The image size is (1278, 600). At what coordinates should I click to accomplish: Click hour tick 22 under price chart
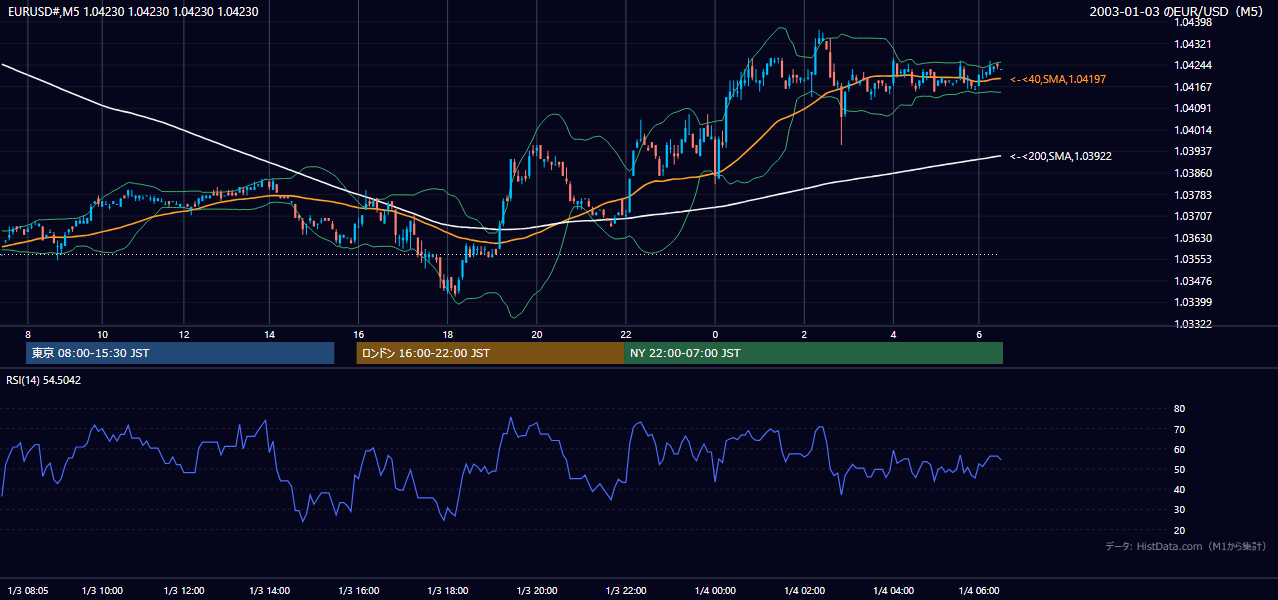[x=626, y=334]
